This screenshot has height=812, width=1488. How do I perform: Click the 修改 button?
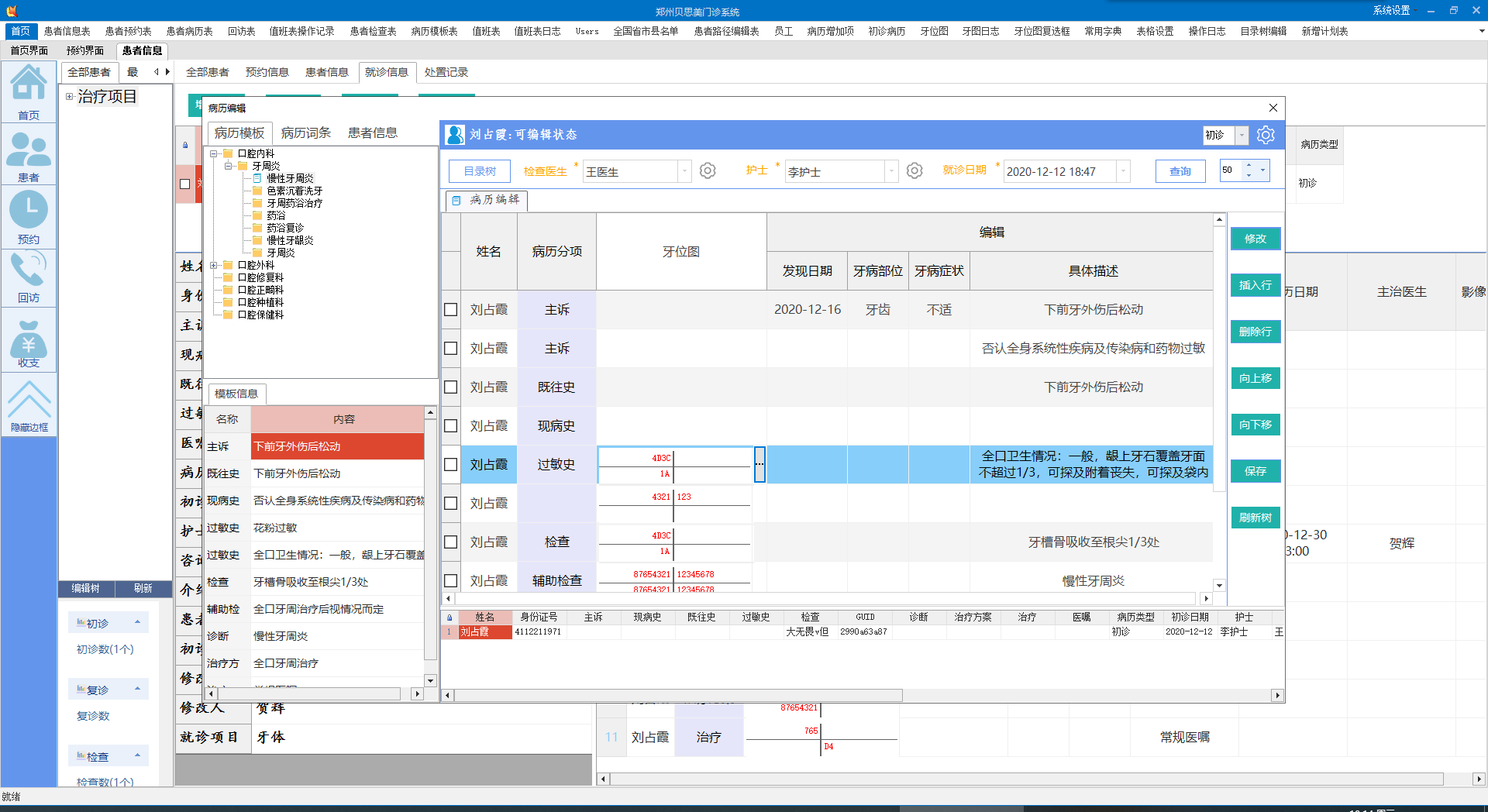point(1255,239)
